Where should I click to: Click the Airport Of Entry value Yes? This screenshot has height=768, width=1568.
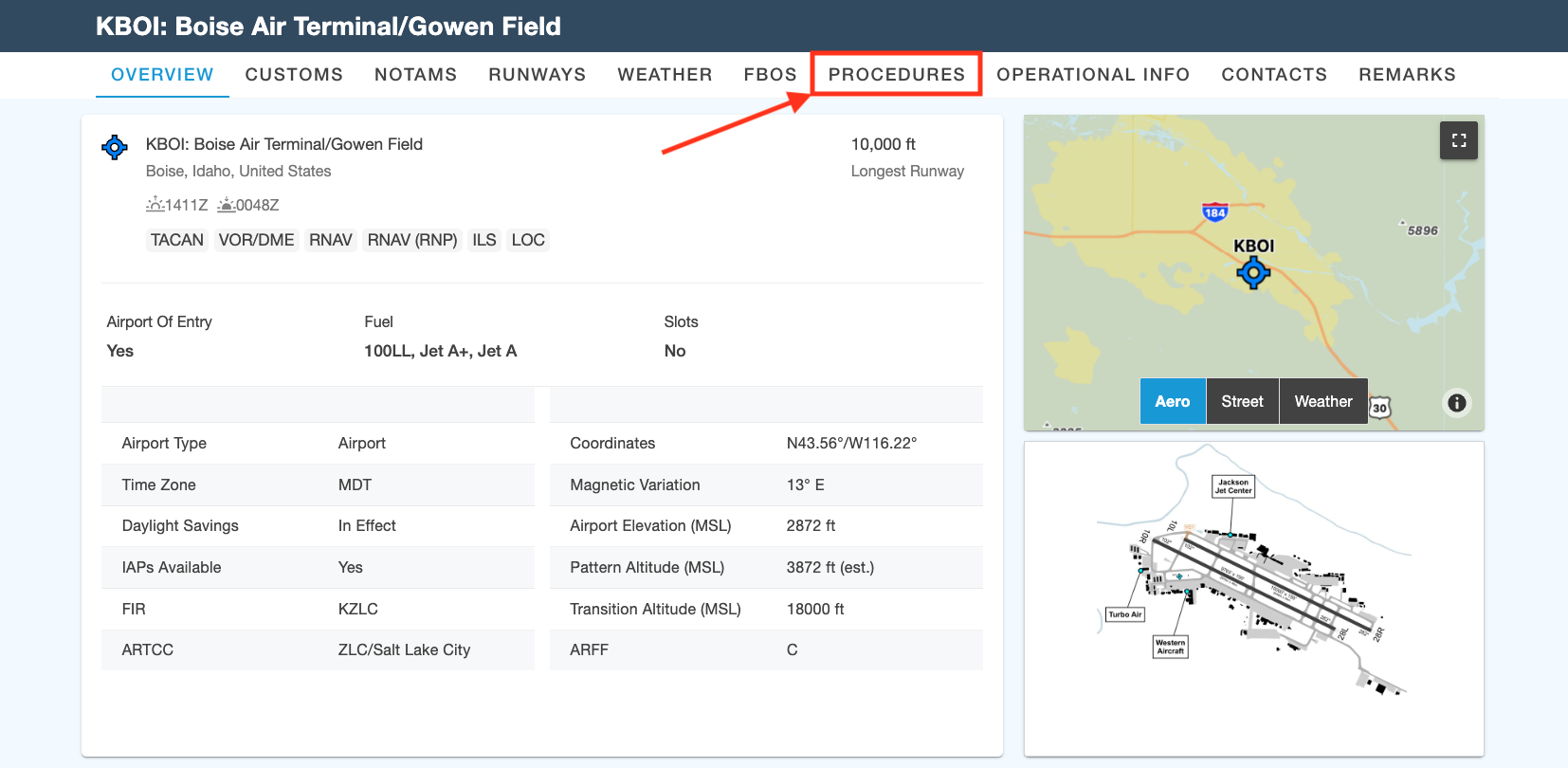click(120, 351)
